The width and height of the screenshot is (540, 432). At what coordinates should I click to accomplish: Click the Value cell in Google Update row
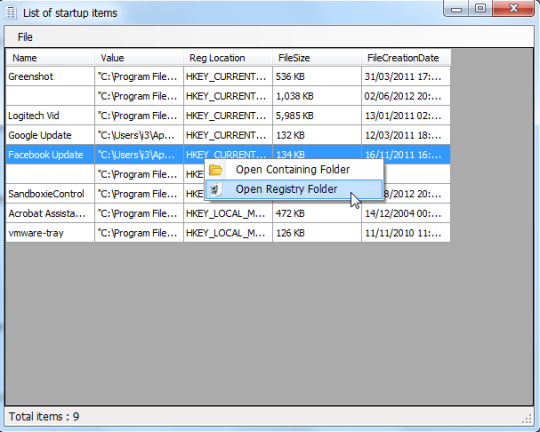pyautogui.click(x=139, y=135)
